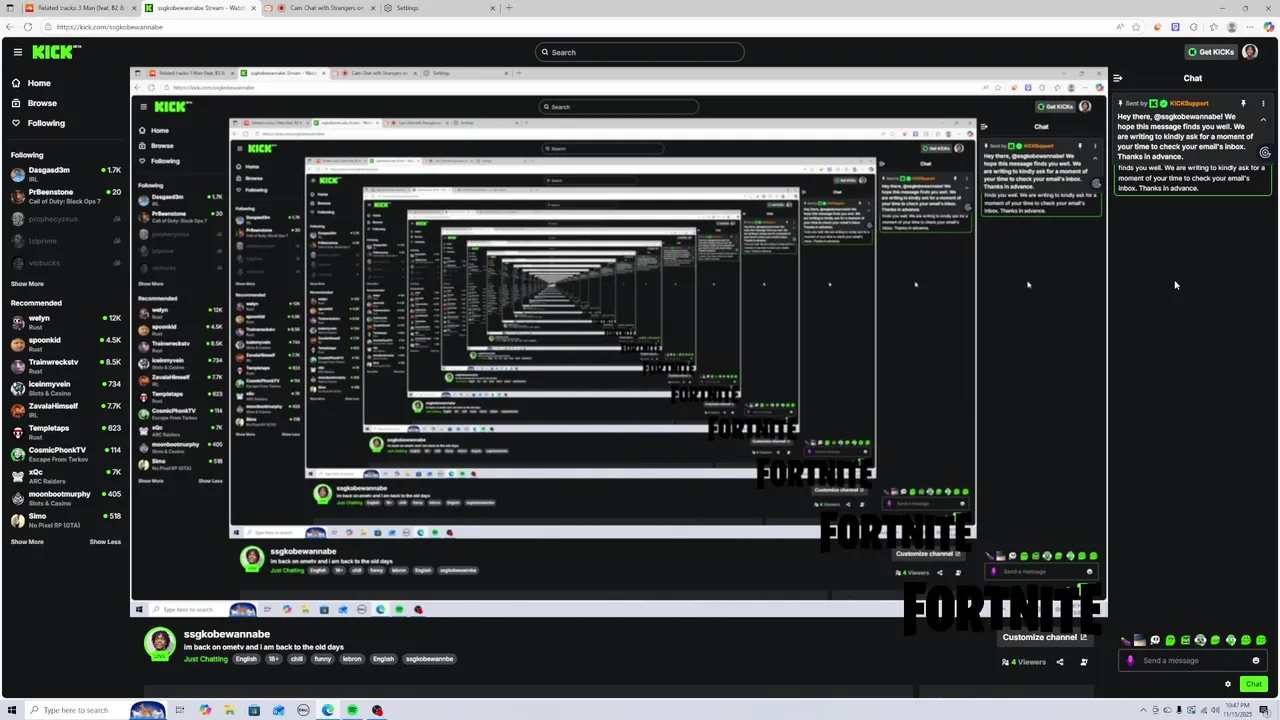Go to Home in sidebar
The width and height of the screenshot is (1280, 720).
[39, 83]
